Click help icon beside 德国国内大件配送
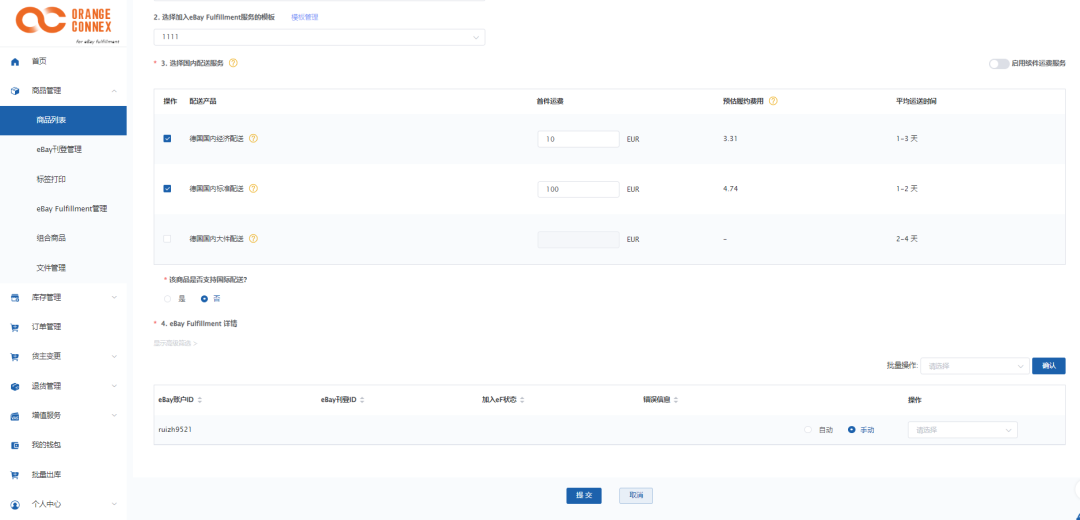 (253, 239)
